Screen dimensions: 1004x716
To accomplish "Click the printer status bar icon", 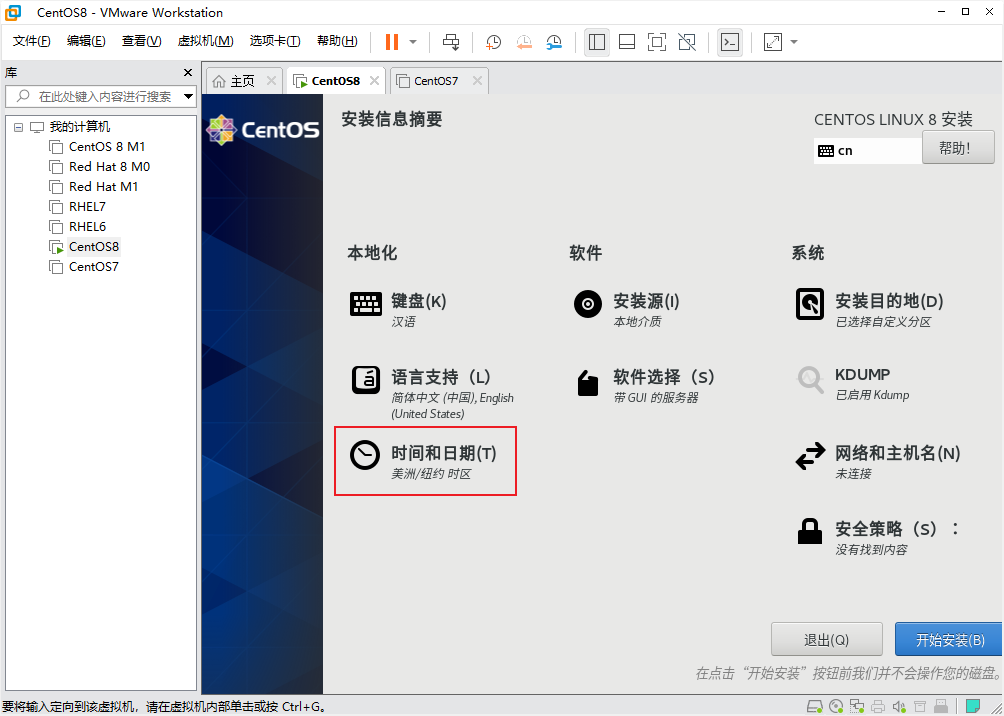I will point(878,707).
